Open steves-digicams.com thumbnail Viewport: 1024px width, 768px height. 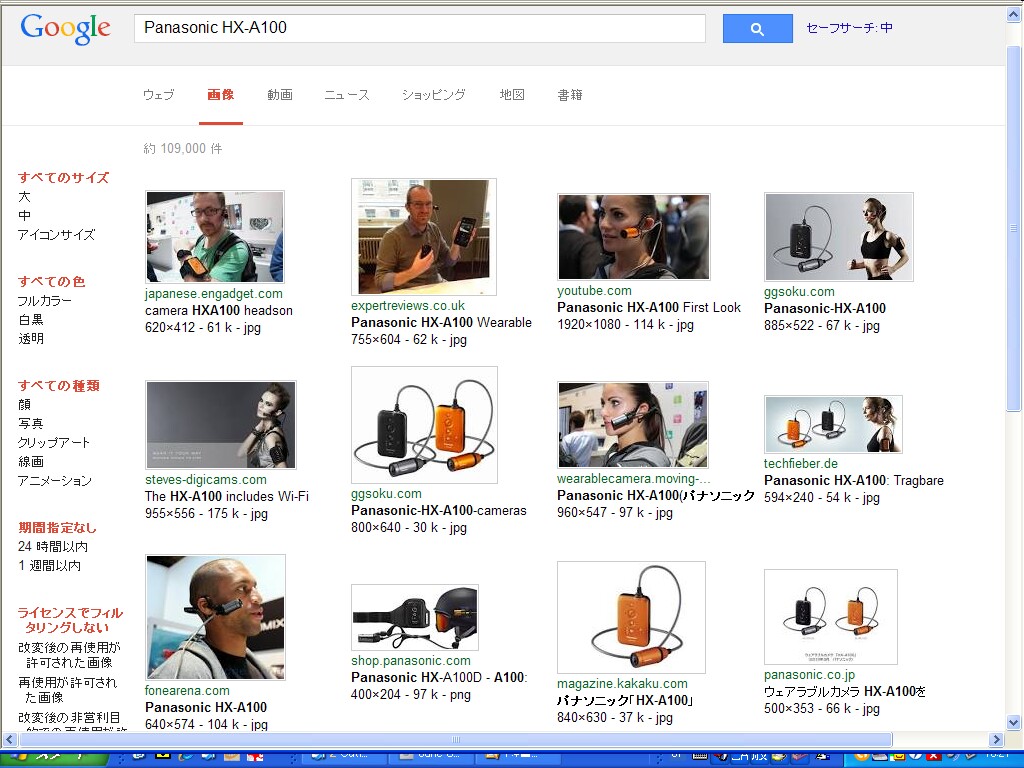tap(221, 424)
